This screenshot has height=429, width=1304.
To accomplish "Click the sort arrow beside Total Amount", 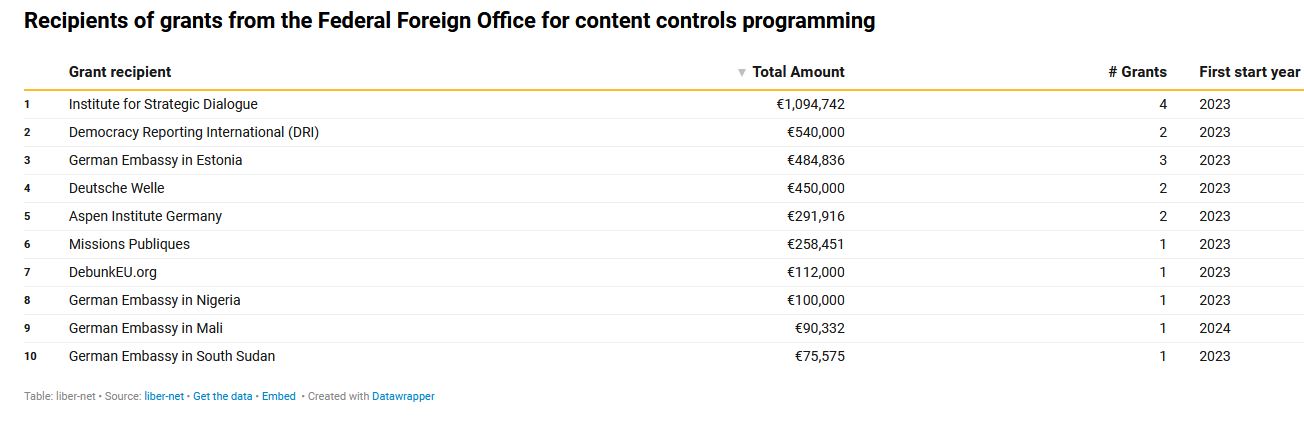I will 742,72.
